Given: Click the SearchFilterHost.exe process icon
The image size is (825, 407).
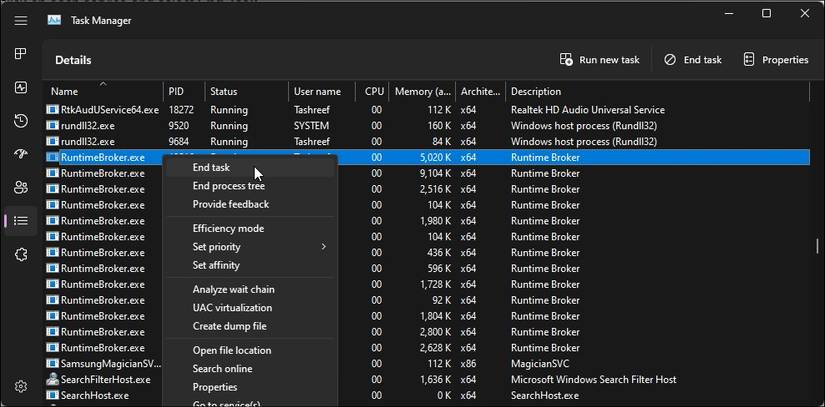Looking at the screenshot, I should tap(52, 379).
